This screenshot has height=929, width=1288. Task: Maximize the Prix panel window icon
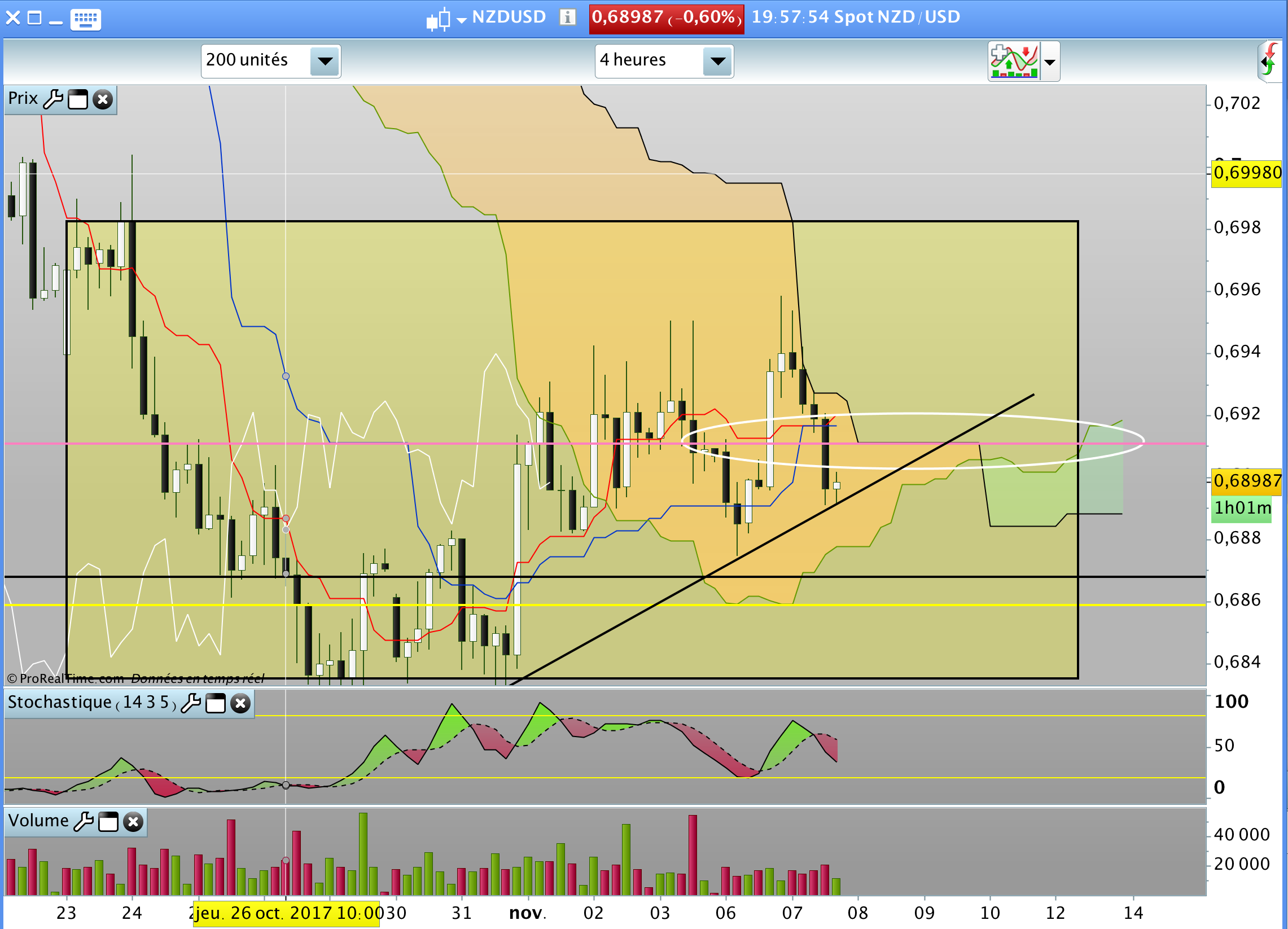(x=78, y=99)
